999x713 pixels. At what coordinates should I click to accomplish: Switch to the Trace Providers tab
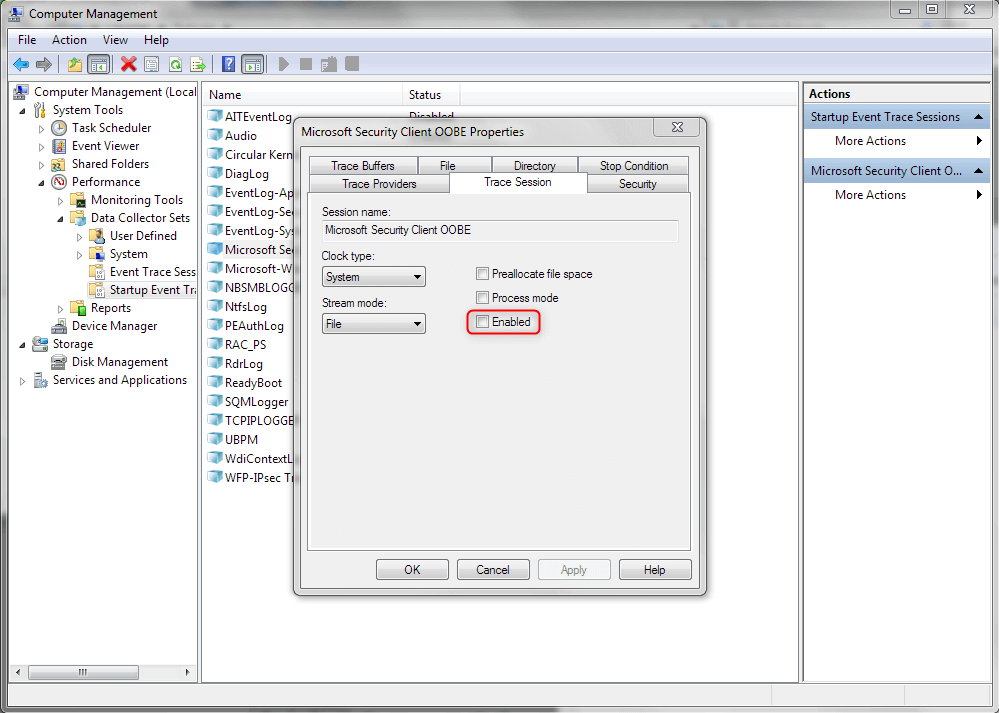tap(379, 184)
